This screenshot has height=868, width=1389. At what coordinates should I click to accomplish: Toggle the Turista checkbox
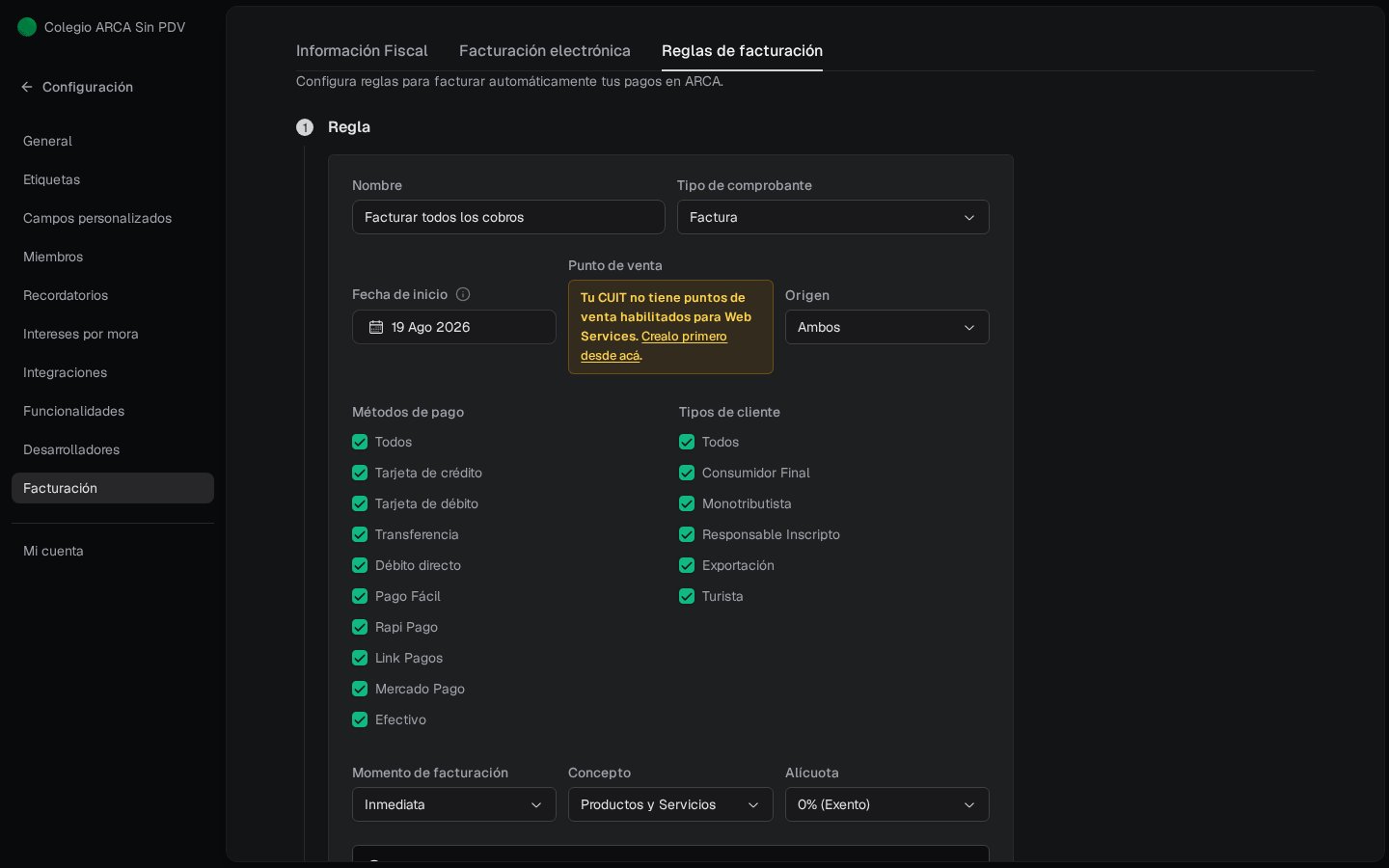pyautogui.click(x=687, y=596)
